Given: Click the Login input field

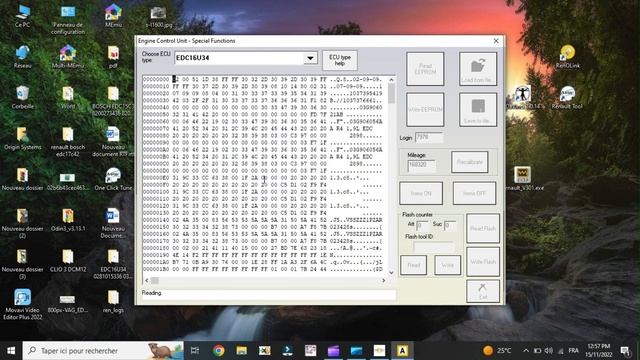Looking at the screenshot, I should 429,137.
